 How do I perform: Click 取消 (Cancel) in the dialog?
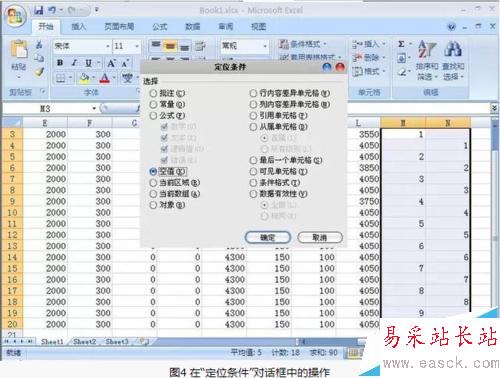pos(320,237)
